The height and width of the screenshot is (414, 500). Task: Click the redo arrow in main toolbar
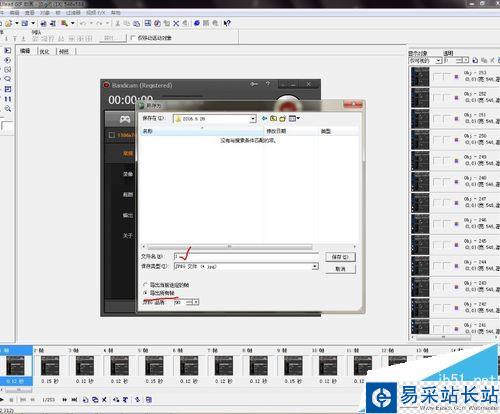pos(99,23)
